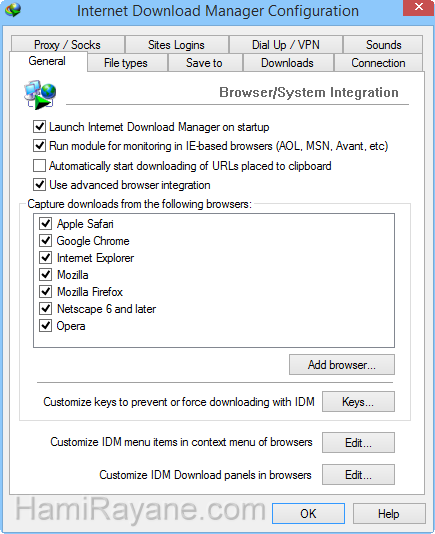The height and width of the screenshot is (534, 435).
Task: Click the IDM title bar icon
Action: 13,10
